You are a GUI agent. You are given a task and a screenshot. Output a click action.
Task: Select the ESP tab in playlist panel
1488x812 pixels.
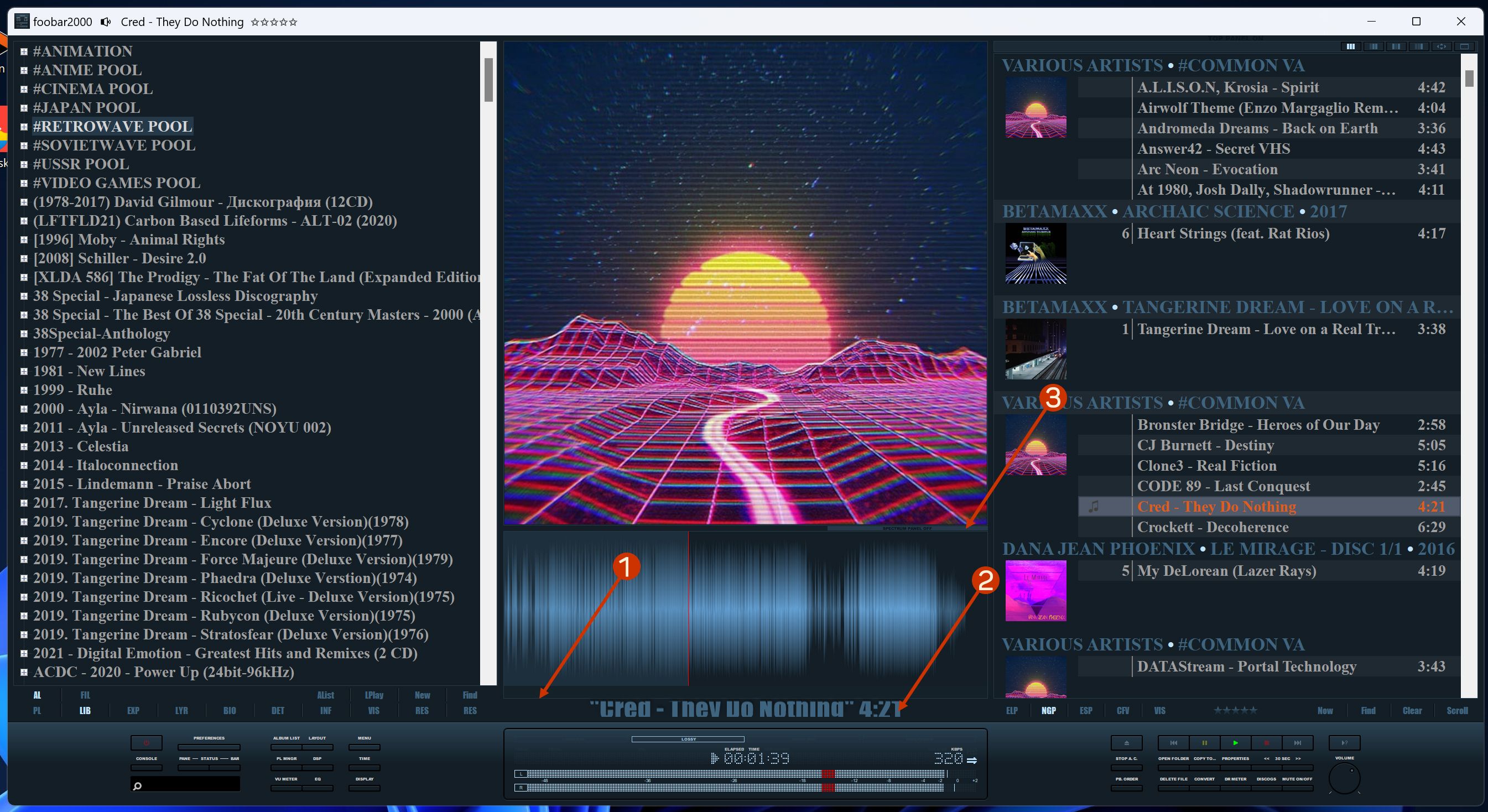click(1086, 711)
